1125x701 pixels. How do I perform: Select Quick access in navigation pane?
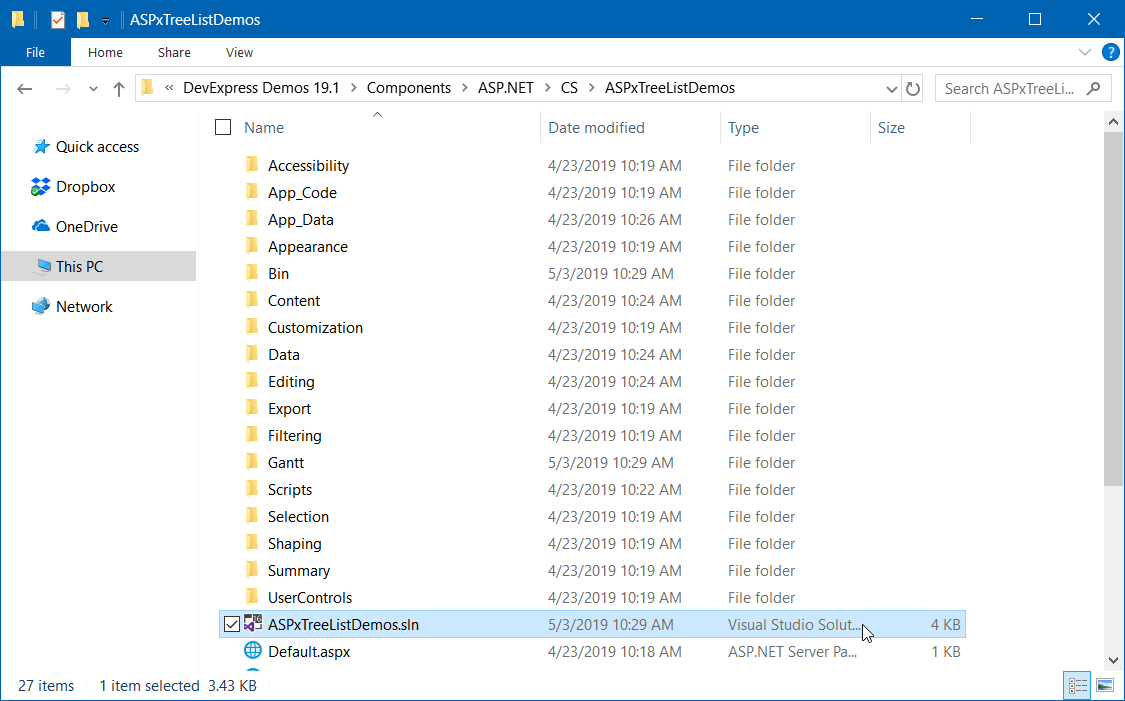98,146
